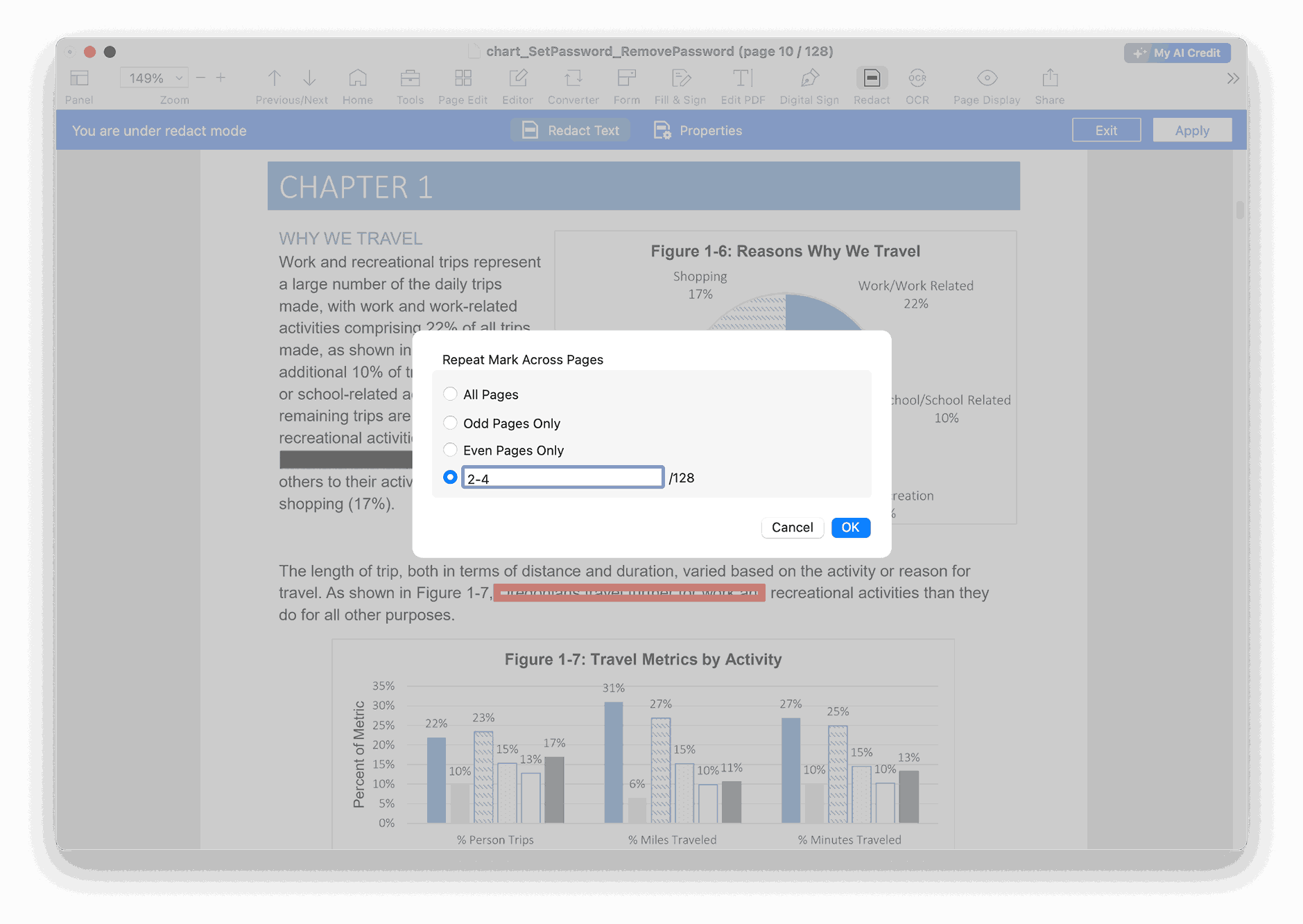Click the document title in title bar
1303x924 pixels.
659,51
